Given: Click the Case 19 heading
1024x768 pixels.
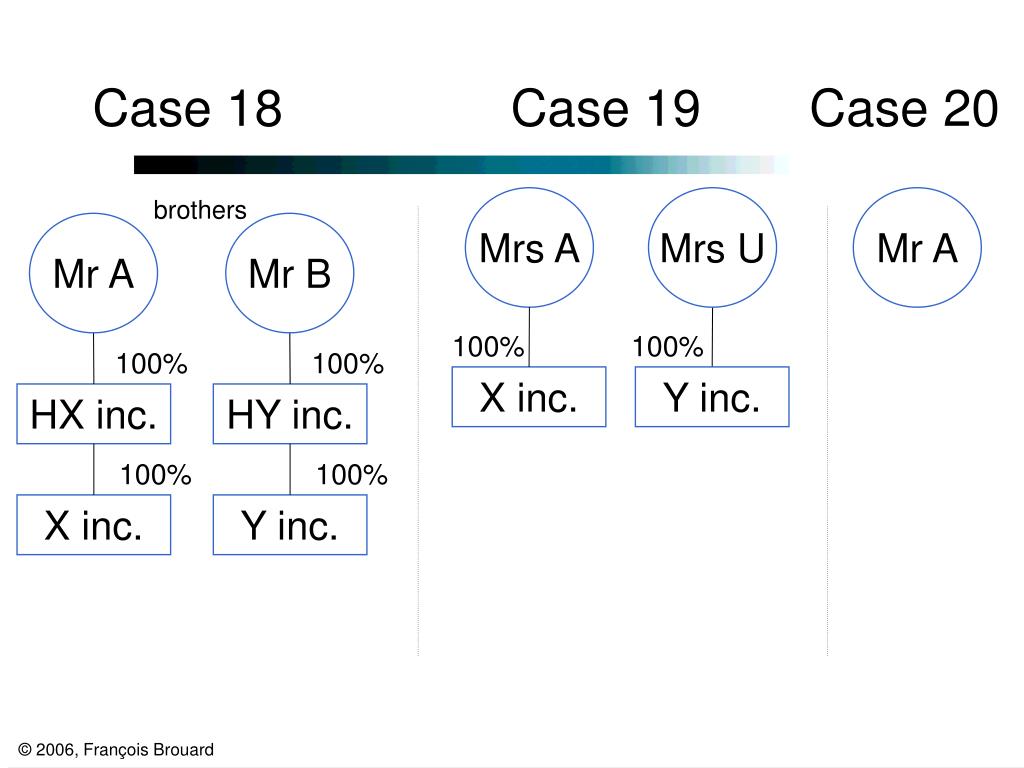Looking at the screenshot, I should pyautogui.click(x=605, y=108).
